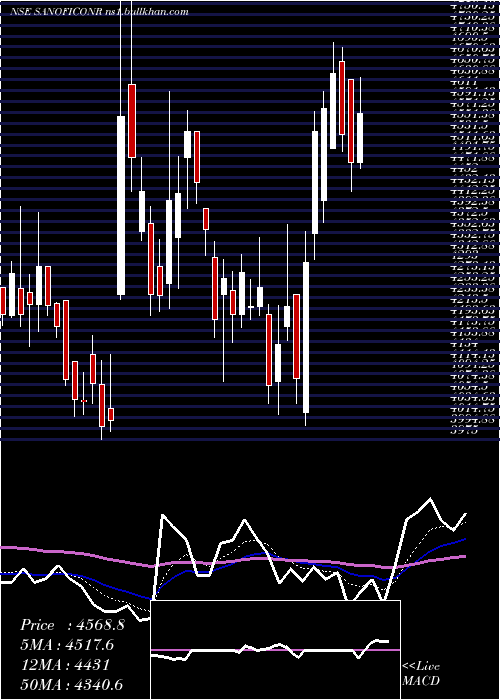This screenshot has height=700, width=500.
Task: Click the <<Live MACD label
Action: tap(421, 674)
